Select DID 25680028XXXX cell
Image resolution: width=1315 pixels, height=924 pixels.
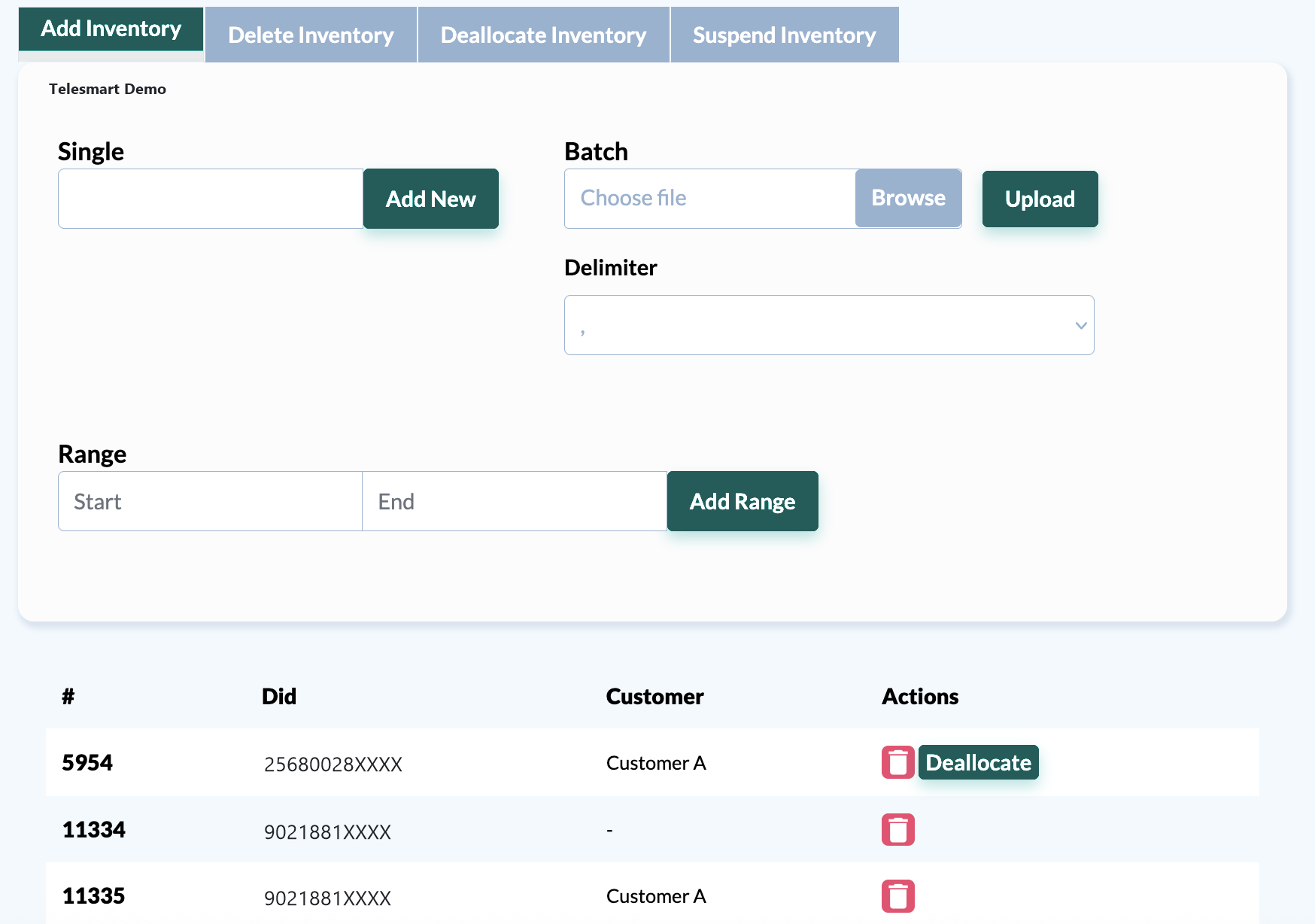pyautogui.click(x=333, y=764)
